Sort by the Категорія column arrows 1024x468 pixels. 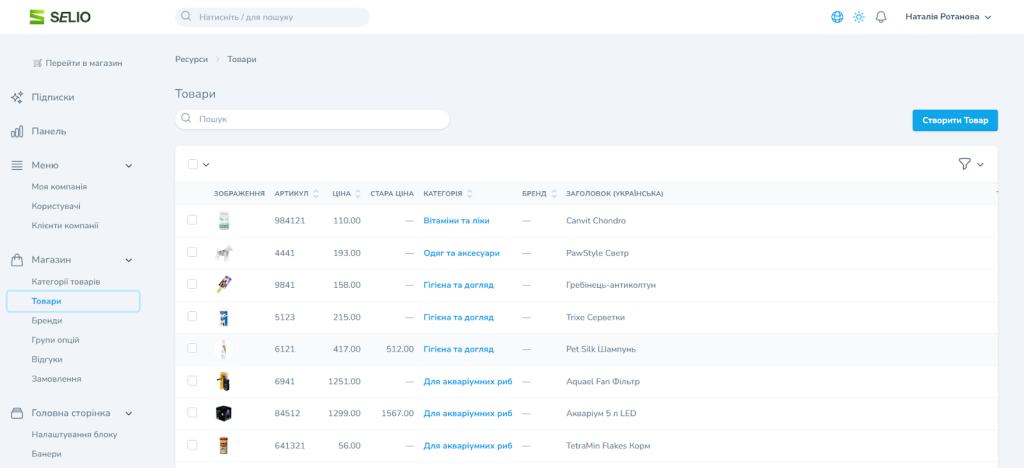(x=470, y=194)
